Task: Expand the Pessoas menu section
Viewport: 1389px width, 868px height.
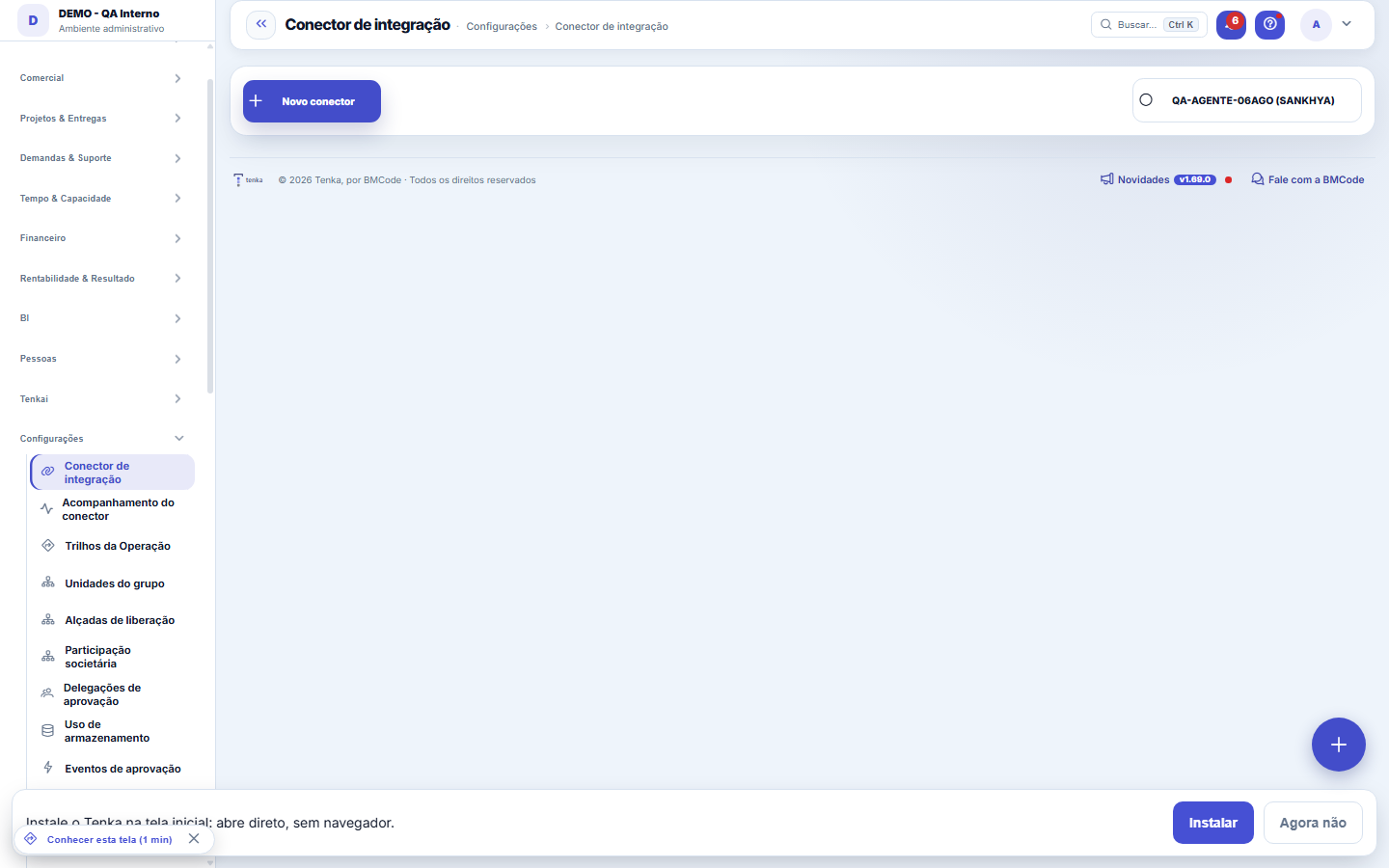Action: (x=100, y=359)
